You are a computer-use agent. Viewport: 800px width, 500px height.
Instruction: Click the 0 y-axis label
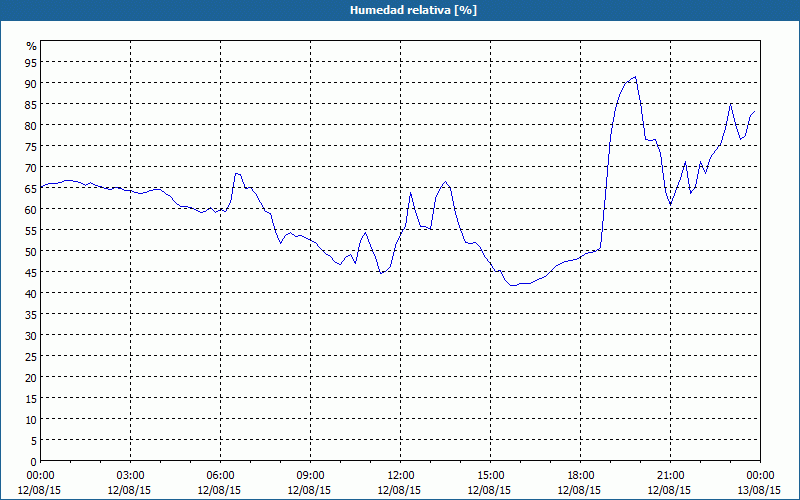34,461
